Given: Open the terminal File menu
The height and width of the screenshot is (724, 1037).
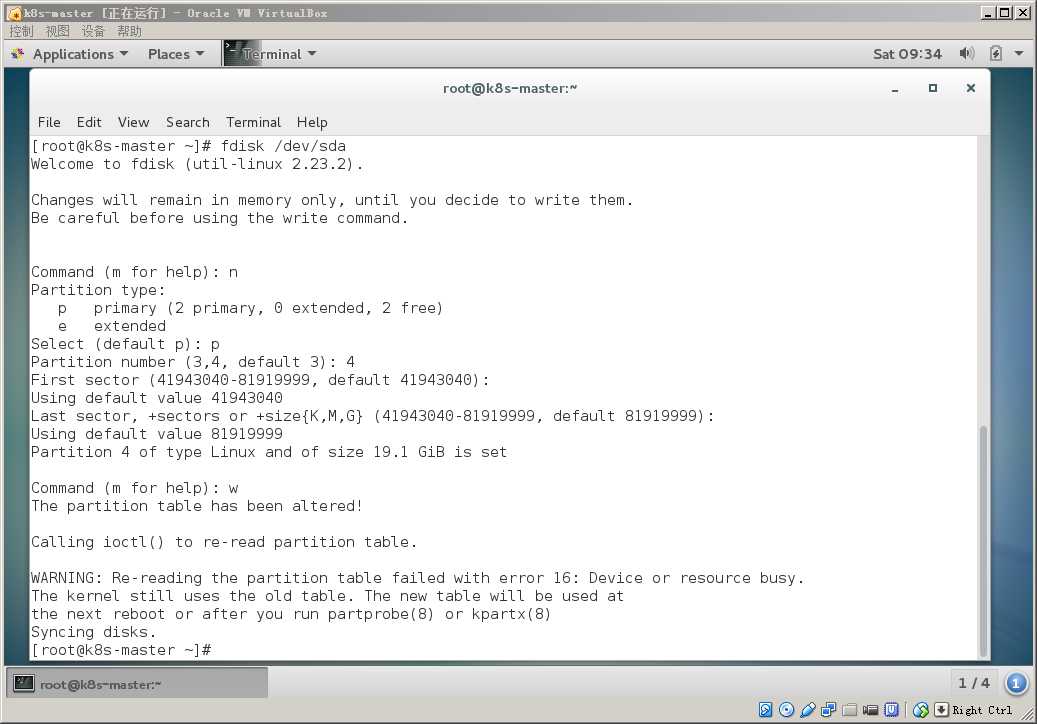Looking at the screenshot, I should tap(49, 122).
